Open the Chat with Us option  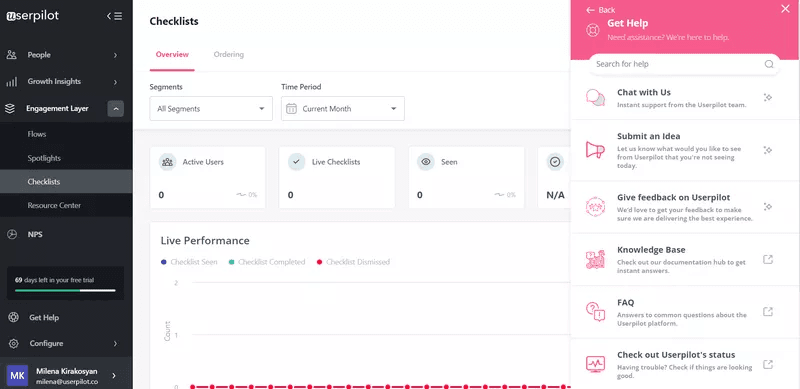(685, 98)
